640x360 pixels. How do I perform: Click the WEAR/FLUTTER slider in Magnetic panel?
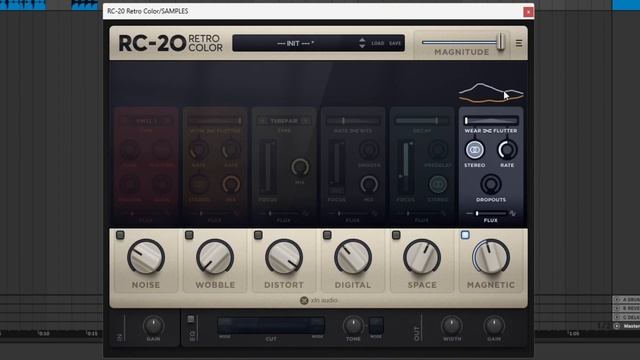(x=491, y=121)
